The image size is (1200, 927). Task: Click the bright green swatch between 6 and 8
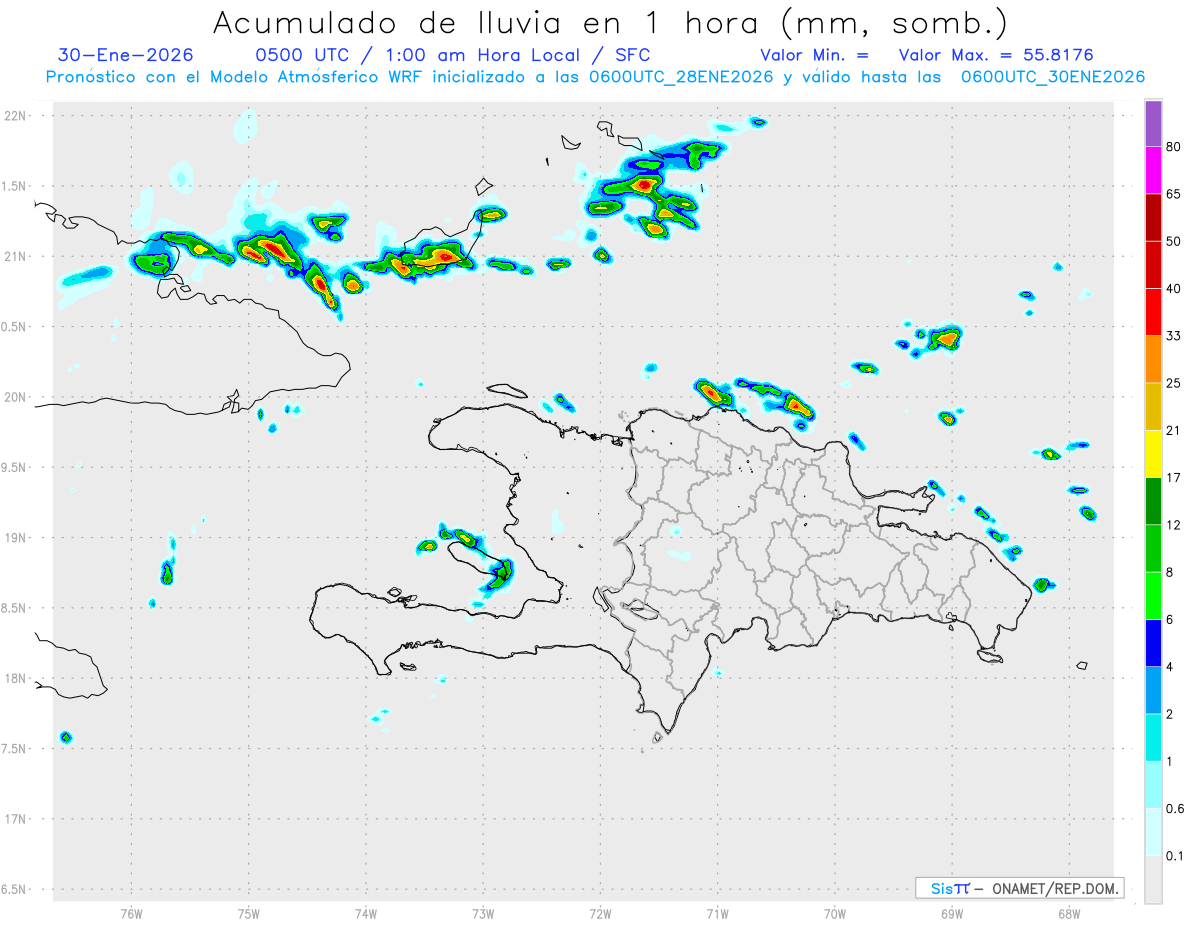pos(1153,596)
